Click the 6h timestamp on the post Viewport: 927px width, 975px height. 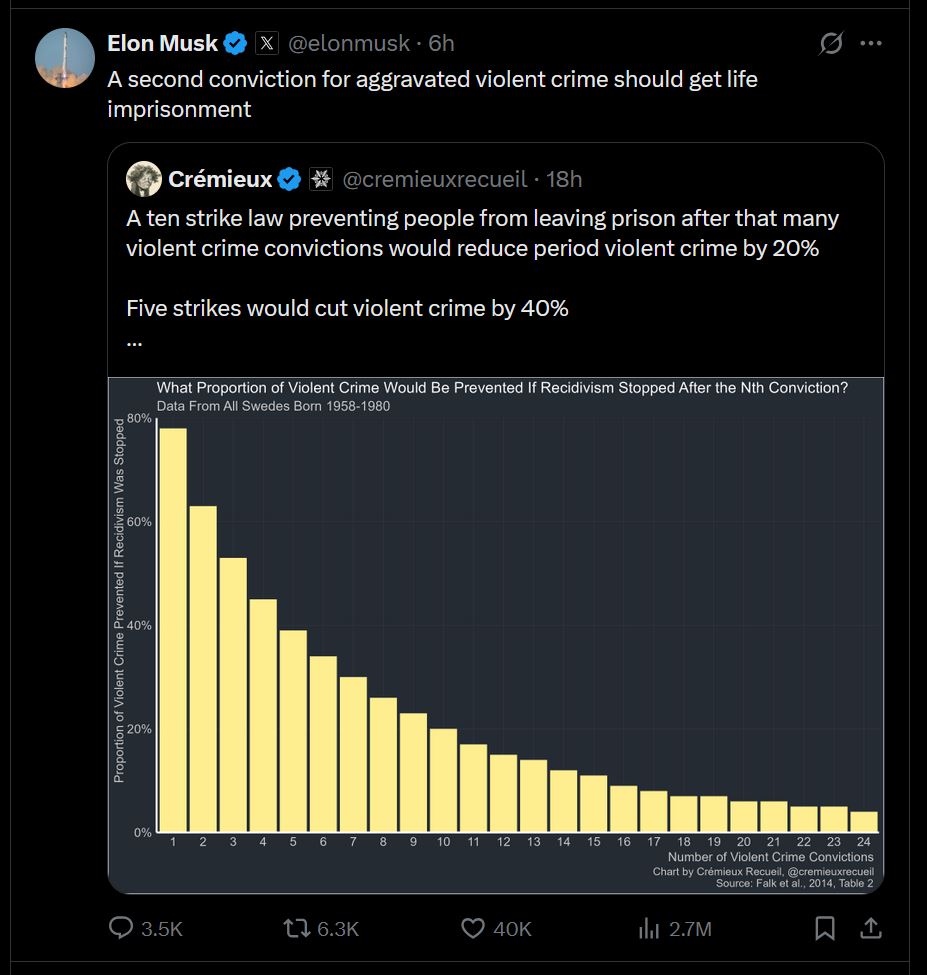point(441,43)
